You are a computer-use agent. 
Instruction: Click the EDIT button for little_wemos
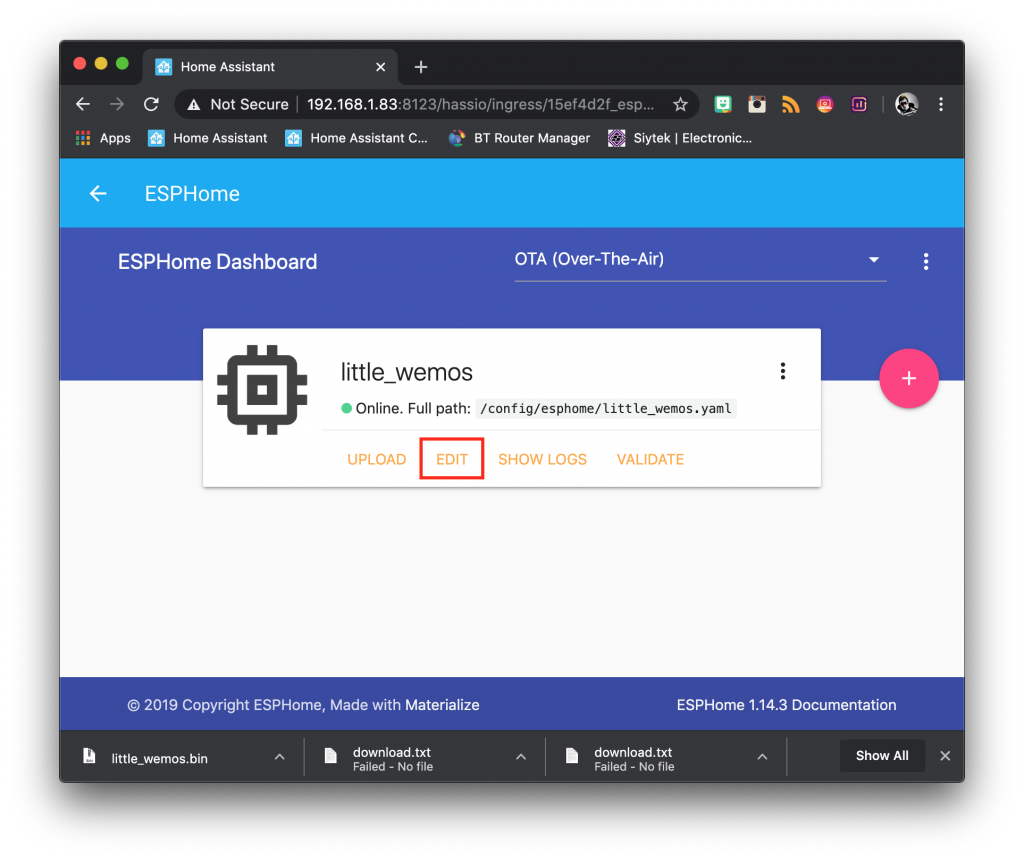pyautogui.click(x=452, y=459)
